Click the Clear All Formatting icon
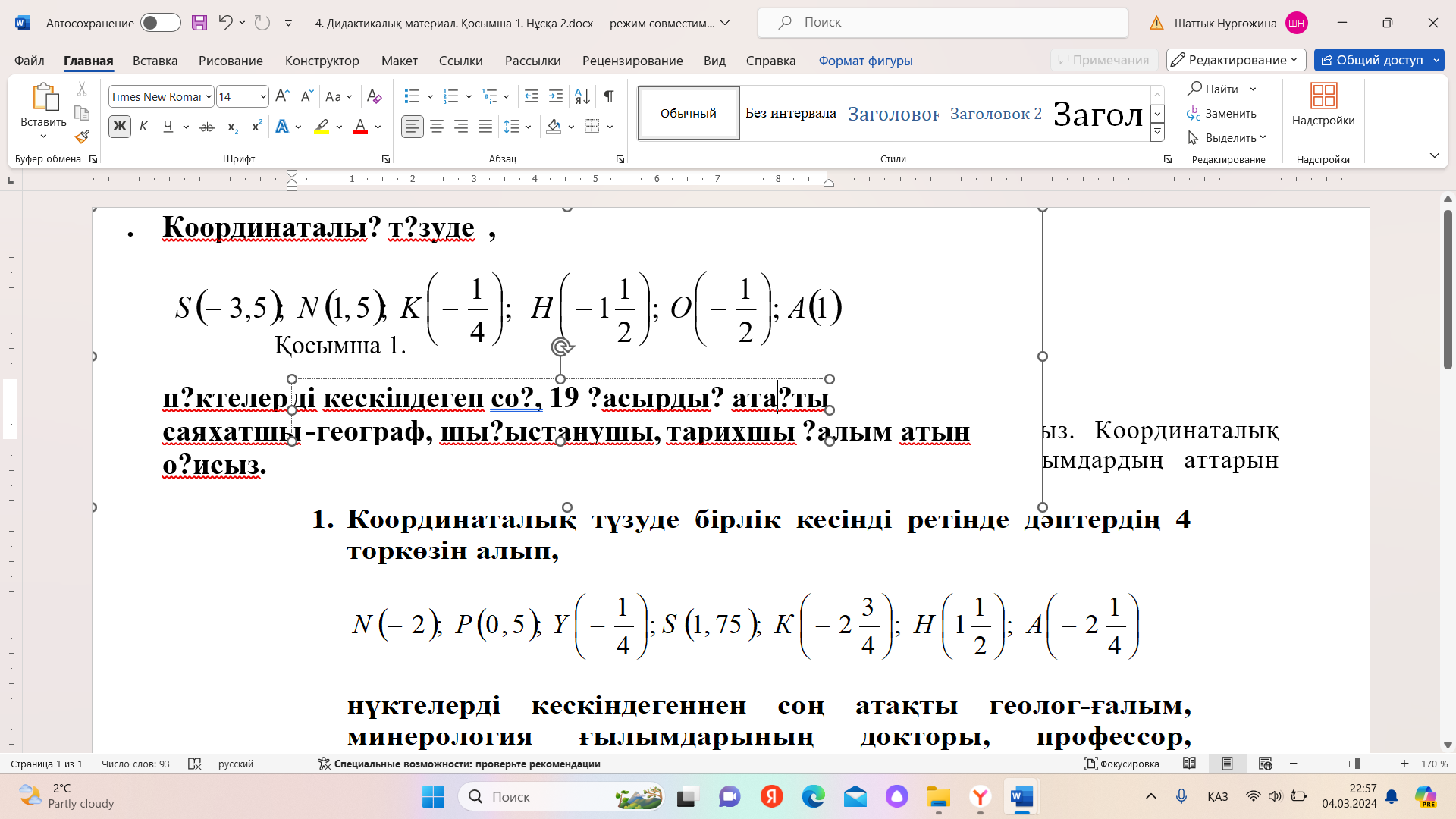This screenshot has width=1456, height=819. [x=374, y=96]
